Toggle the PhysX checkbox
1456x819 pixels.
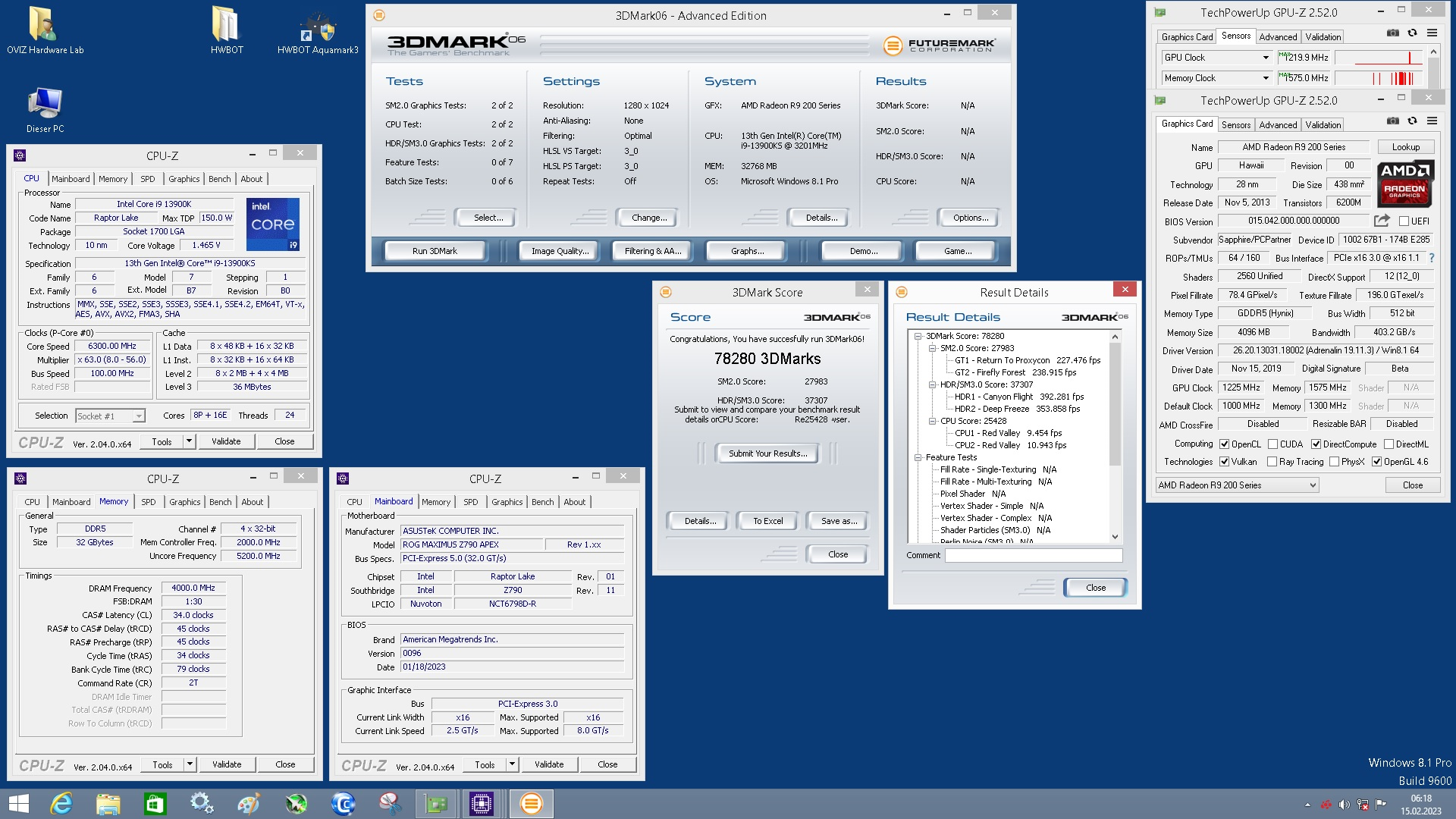click(1334, 462)
